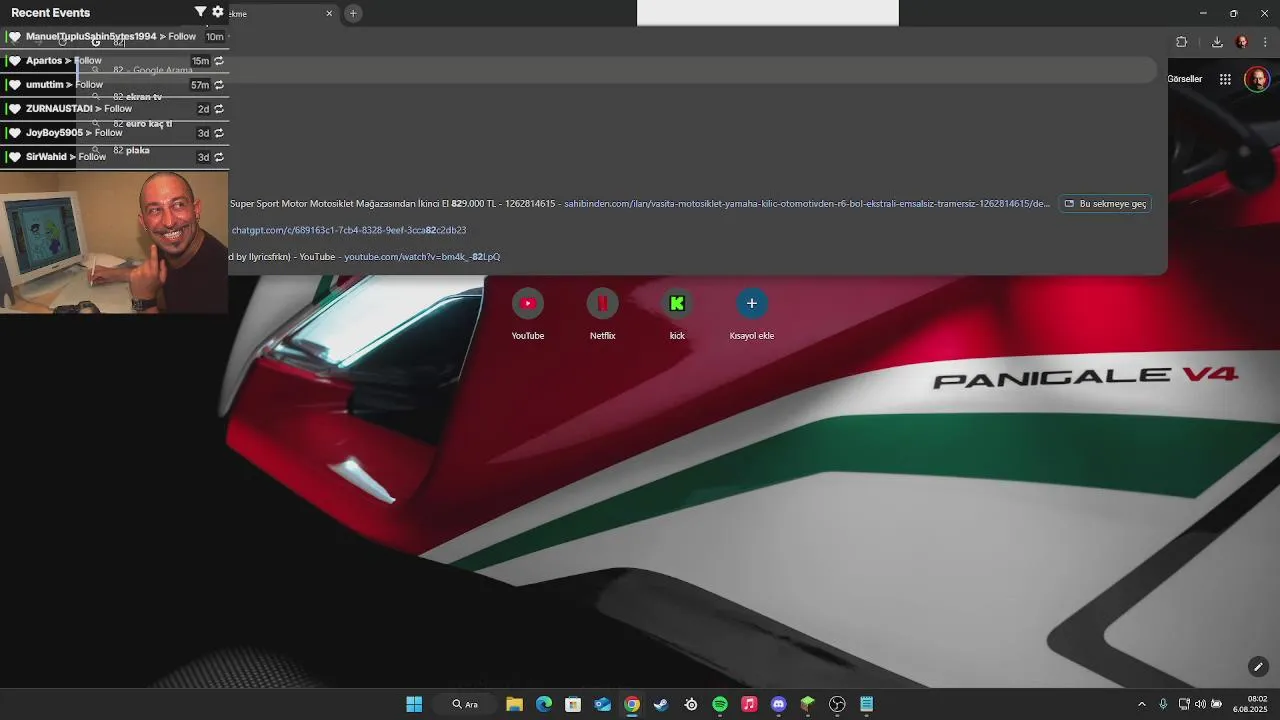
Task: Open Outlook from the taskbar
Action: tap(603, 704)
